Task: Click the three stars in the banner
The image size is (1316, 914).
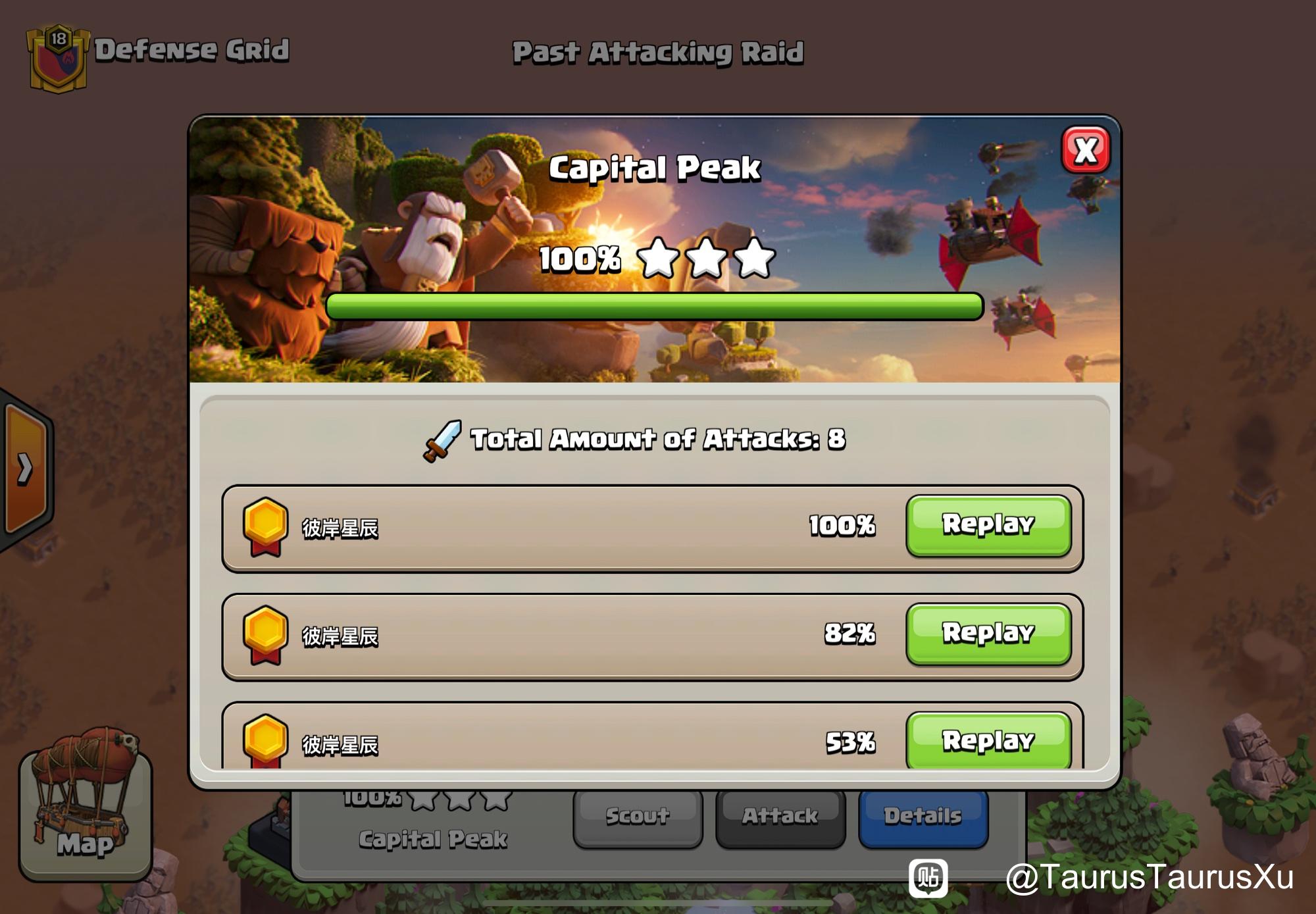Action: tap(706, 258)
